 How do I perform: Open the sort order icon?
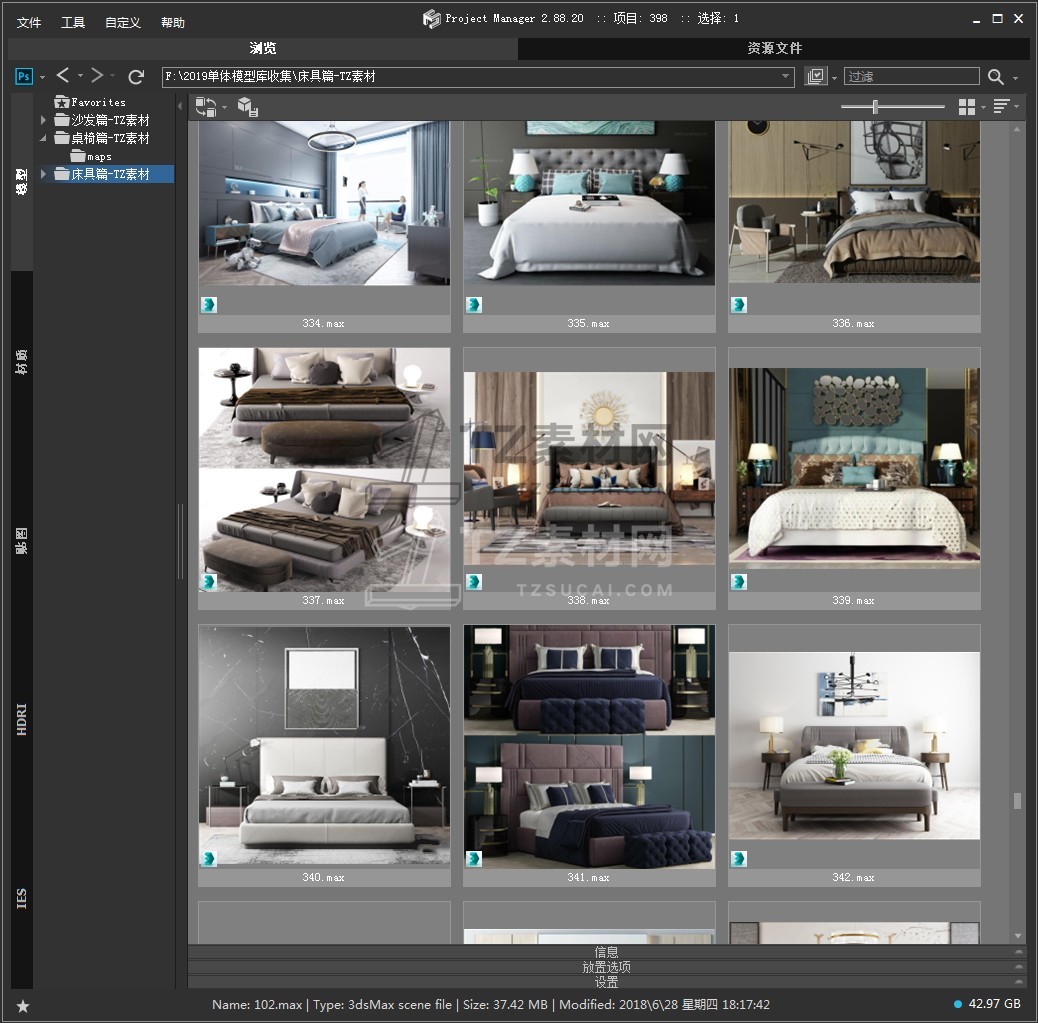click(x=1001, y=107)
